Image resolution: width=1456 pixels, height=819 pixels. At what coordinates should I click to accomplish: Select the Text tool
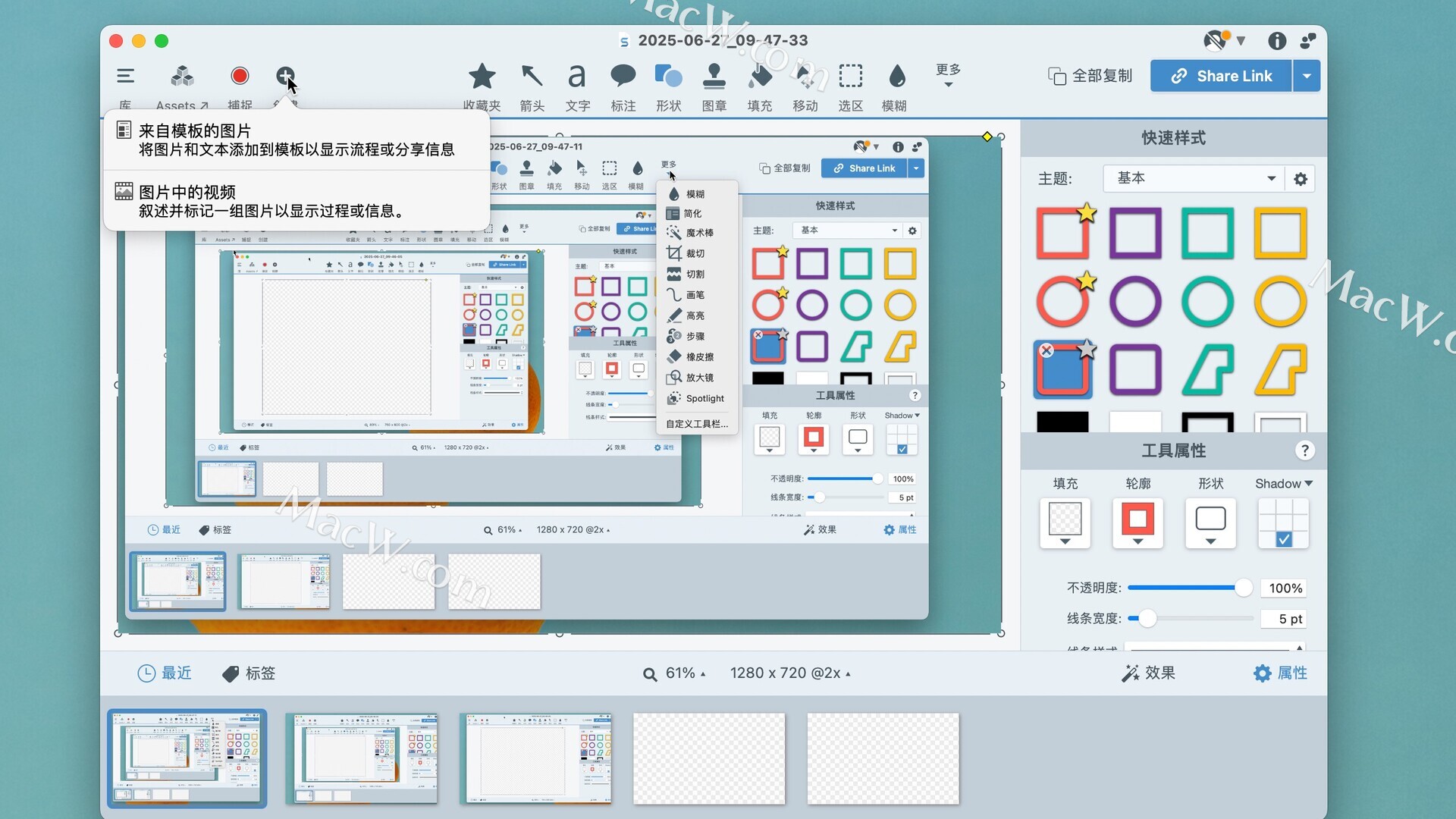click(577, 76)
